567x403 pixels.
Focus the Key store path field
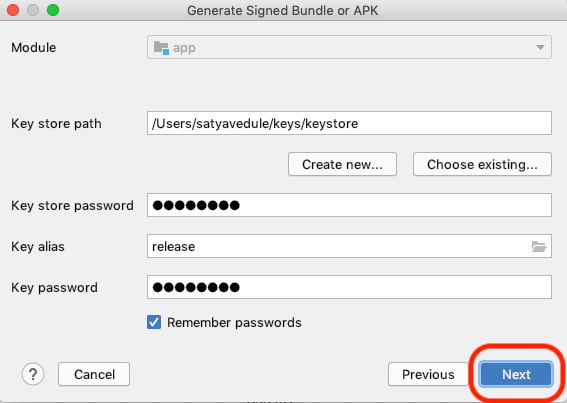tap(349, 123)
